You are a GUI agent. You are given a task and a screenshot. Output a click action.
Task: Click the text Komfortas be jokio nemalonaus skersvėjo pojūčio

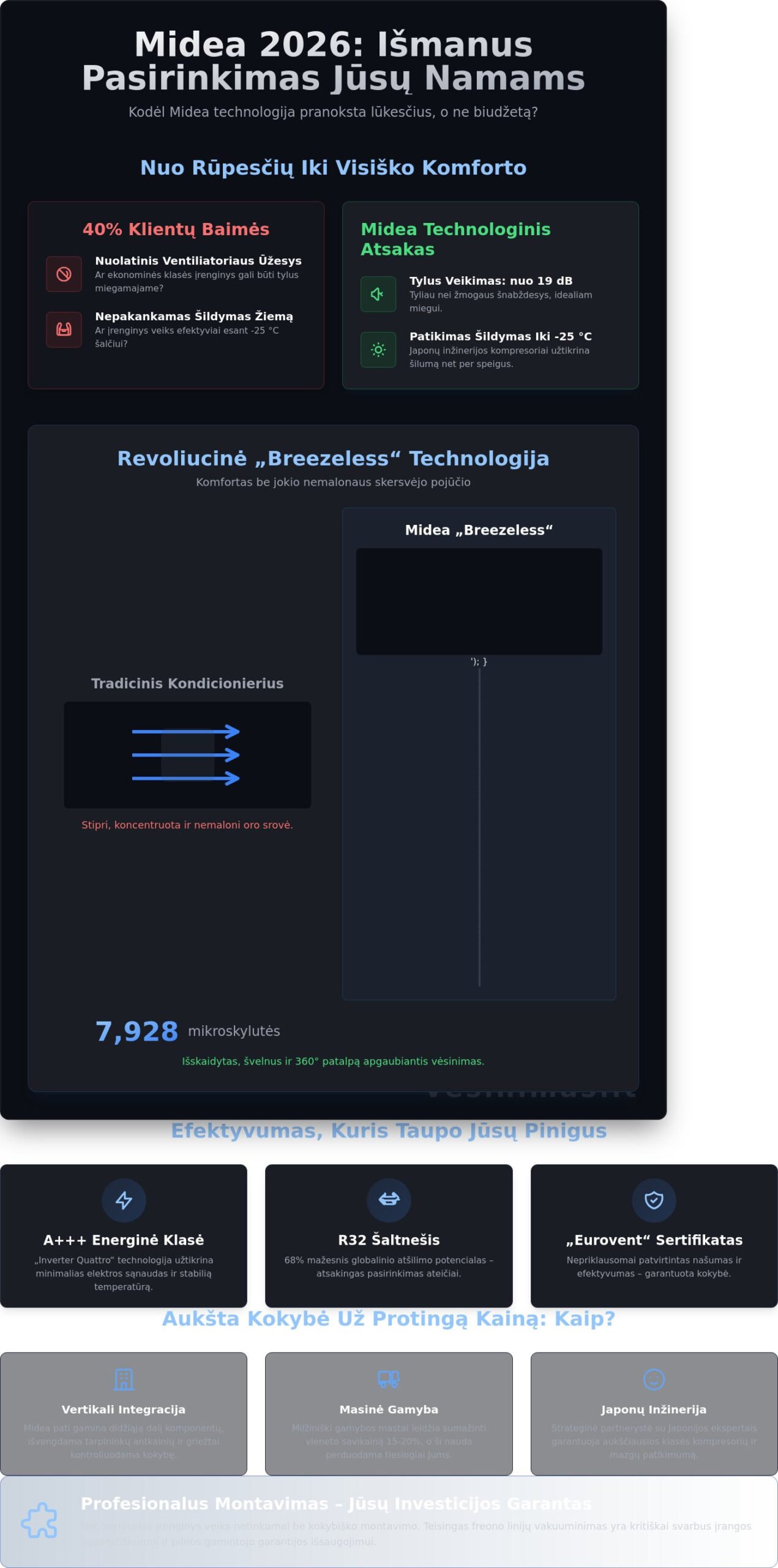(x=334, y=482)
